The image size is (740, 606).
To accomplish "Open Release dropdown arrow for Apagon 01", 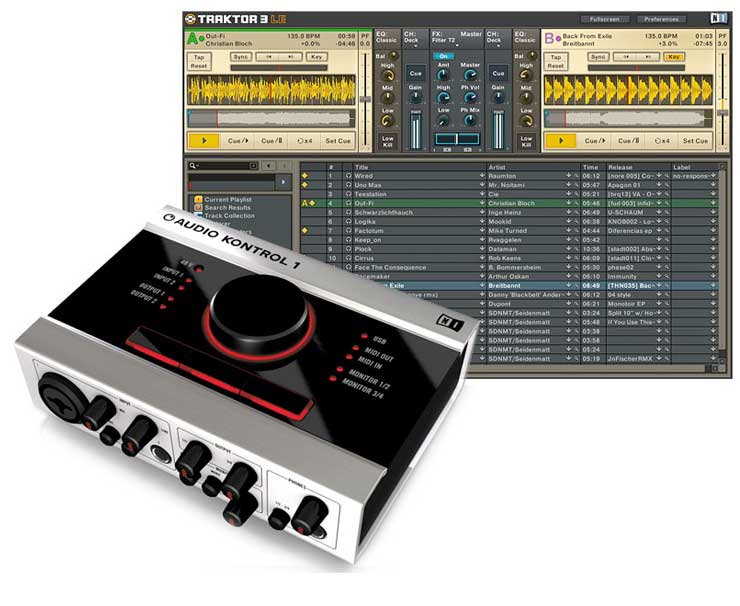I will coord(659,185).
